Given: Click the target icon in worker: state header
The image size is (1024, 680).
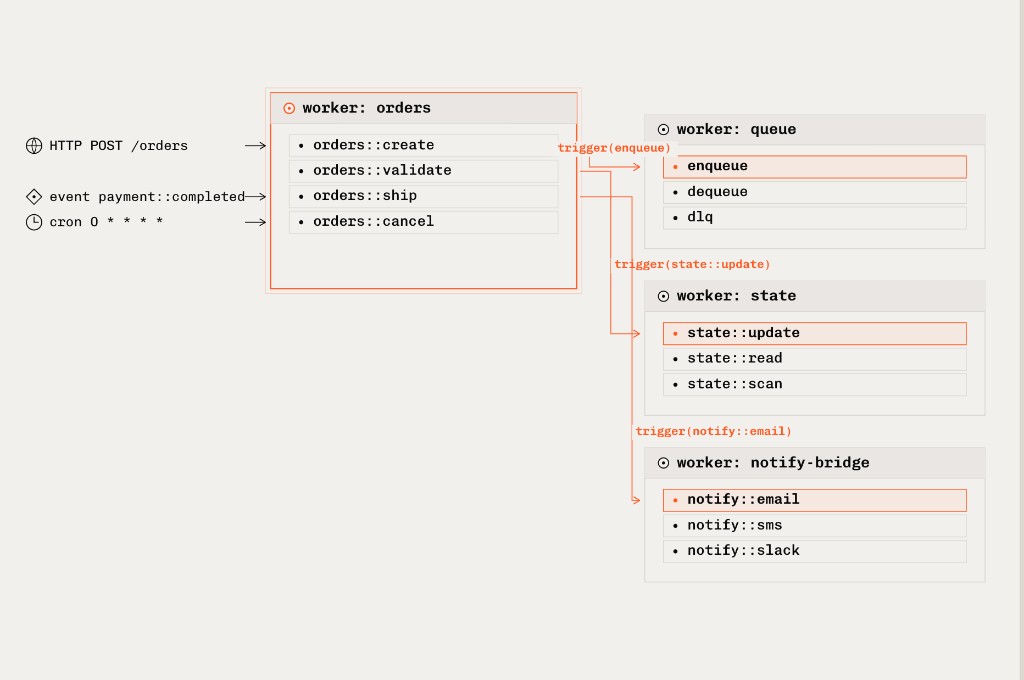Looking at the screenshot, I should [663, 297].
